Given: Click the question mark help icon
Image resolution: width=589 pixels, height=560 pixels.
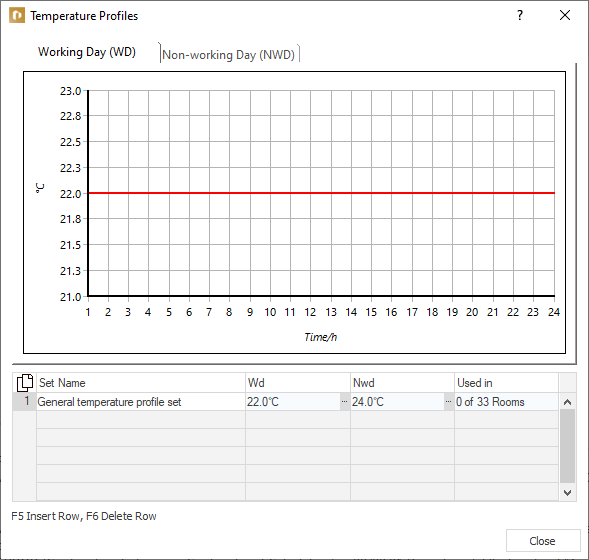Looking at the screenshot, I should tap(520, 15).
